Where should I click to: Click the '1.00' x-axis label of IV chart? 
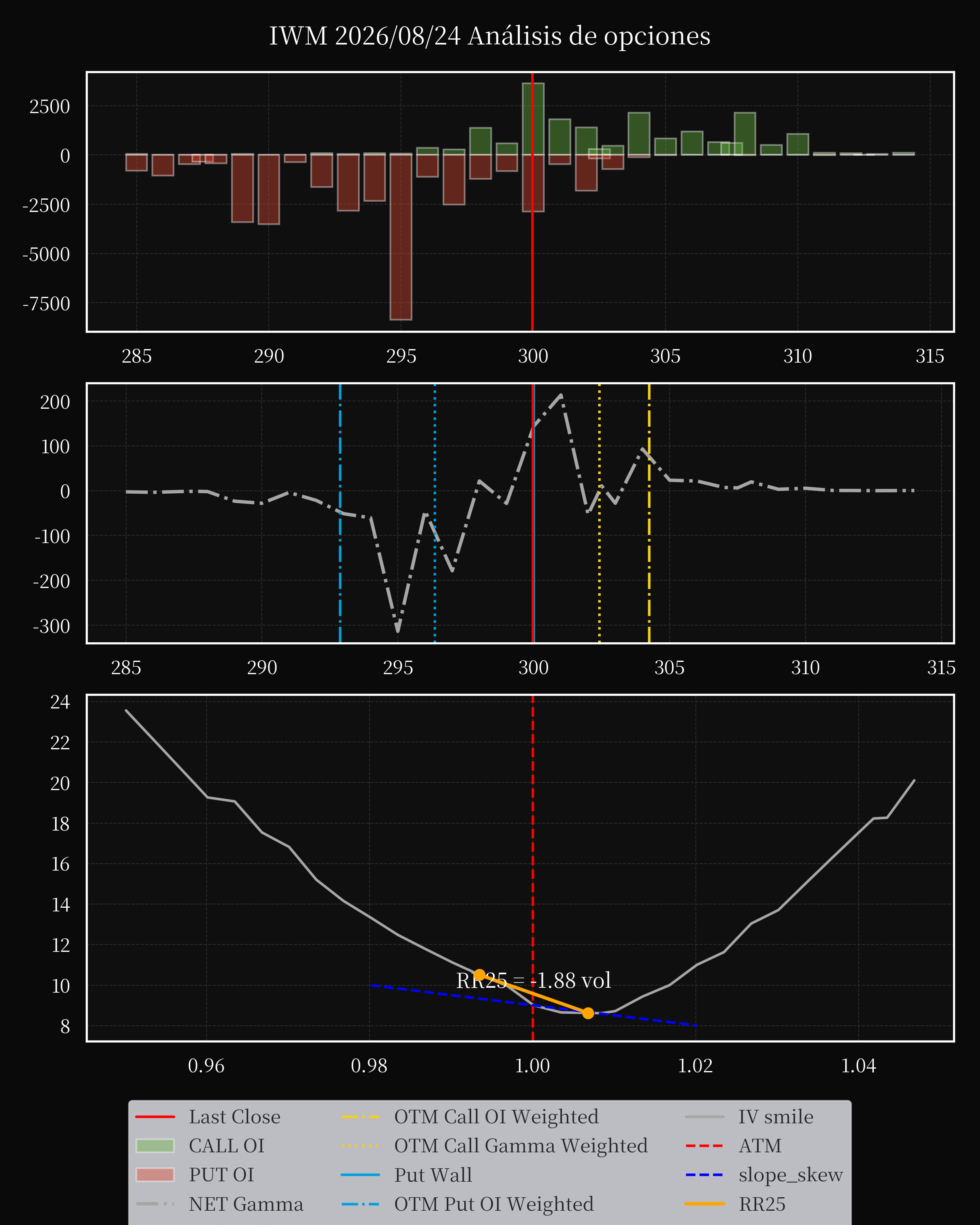(x=532, y=1066)
